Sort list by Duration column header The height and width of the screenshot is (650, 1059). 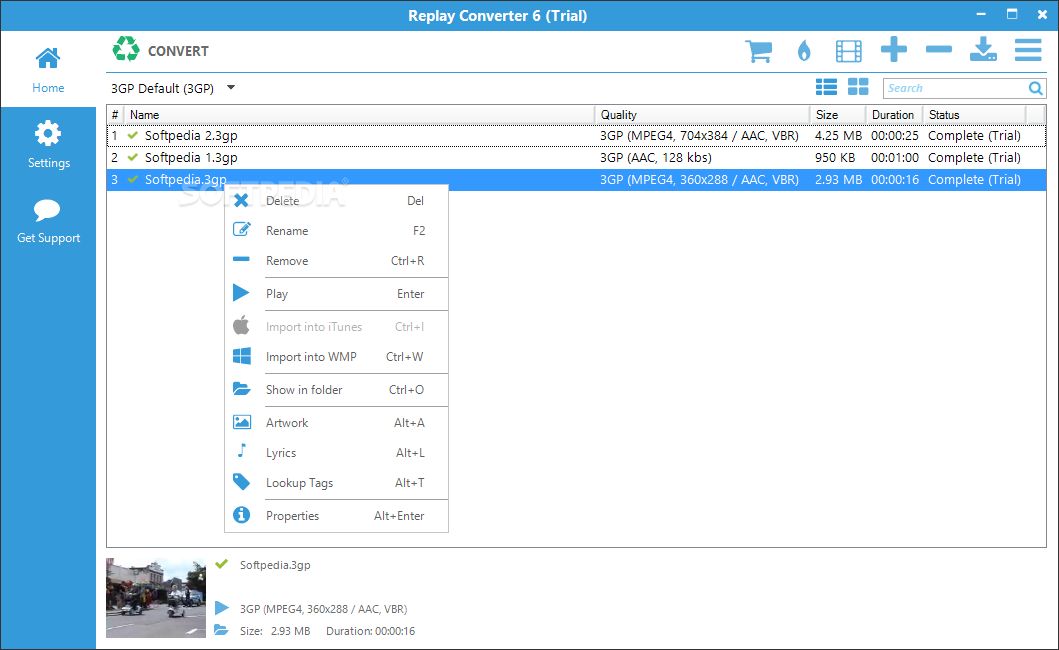point(894,115)
